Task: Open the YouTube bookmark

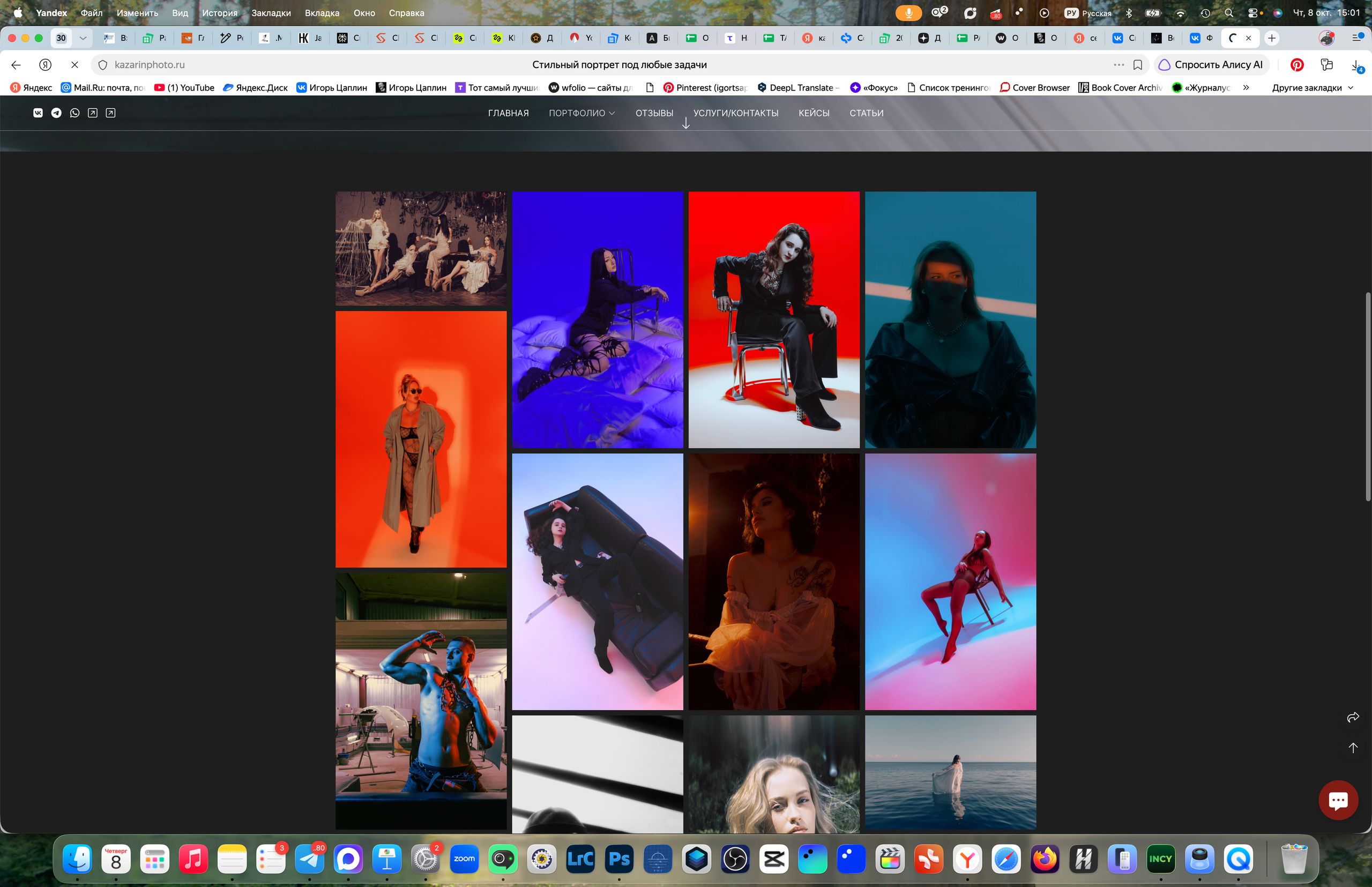Action: 184,87
